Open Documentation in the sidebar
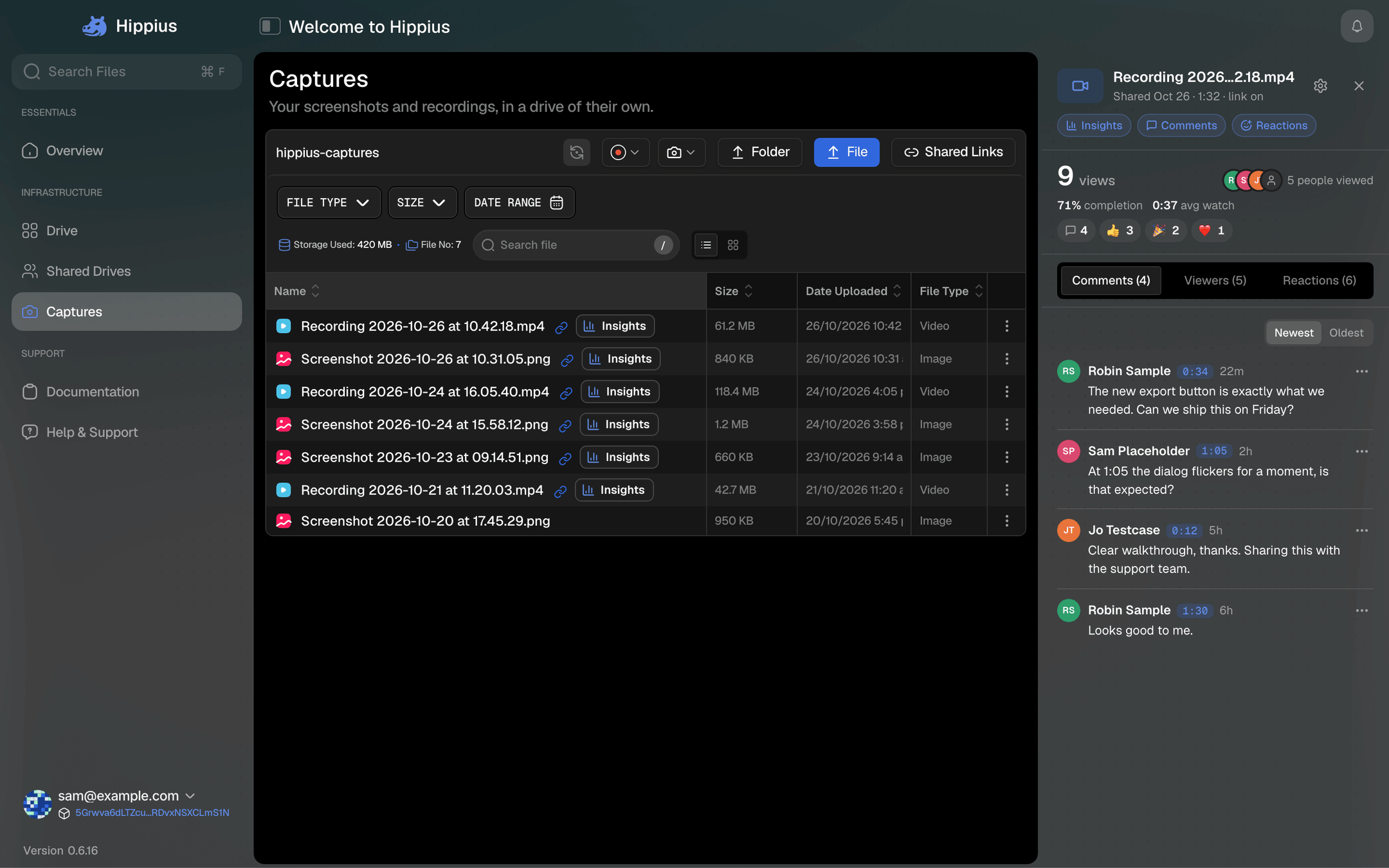Screen dimensions: 1389x868 click(127, 392)
